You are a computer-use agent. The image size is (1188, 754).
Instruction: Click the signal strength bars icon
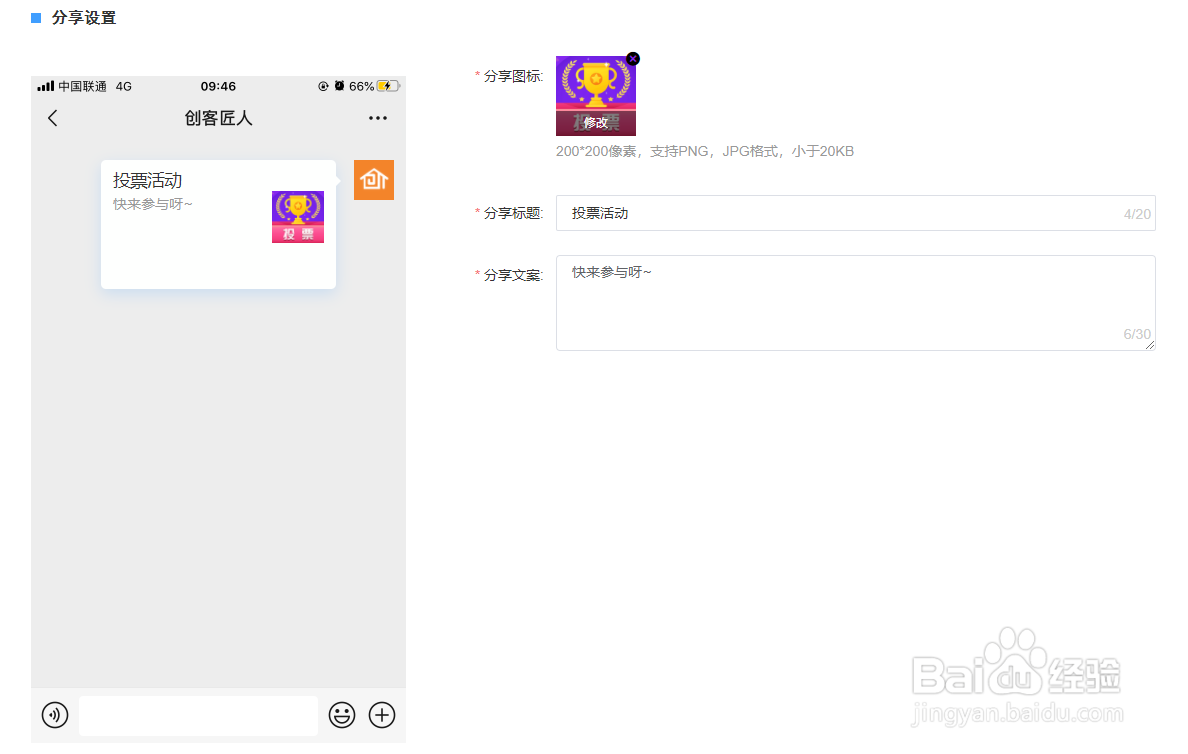click(x=45, y=86)
